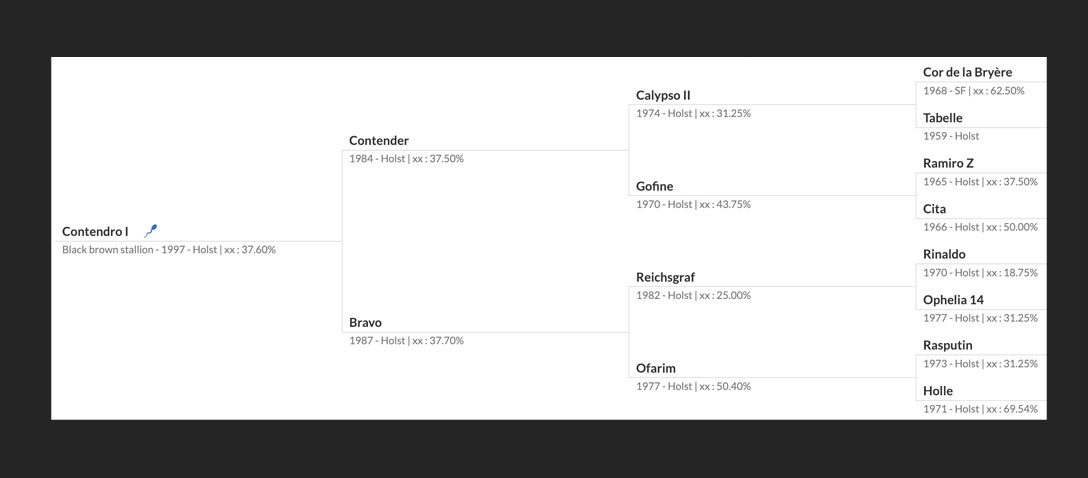
Task: Click the Tabelle ancestor name
Action: point(943,118)
